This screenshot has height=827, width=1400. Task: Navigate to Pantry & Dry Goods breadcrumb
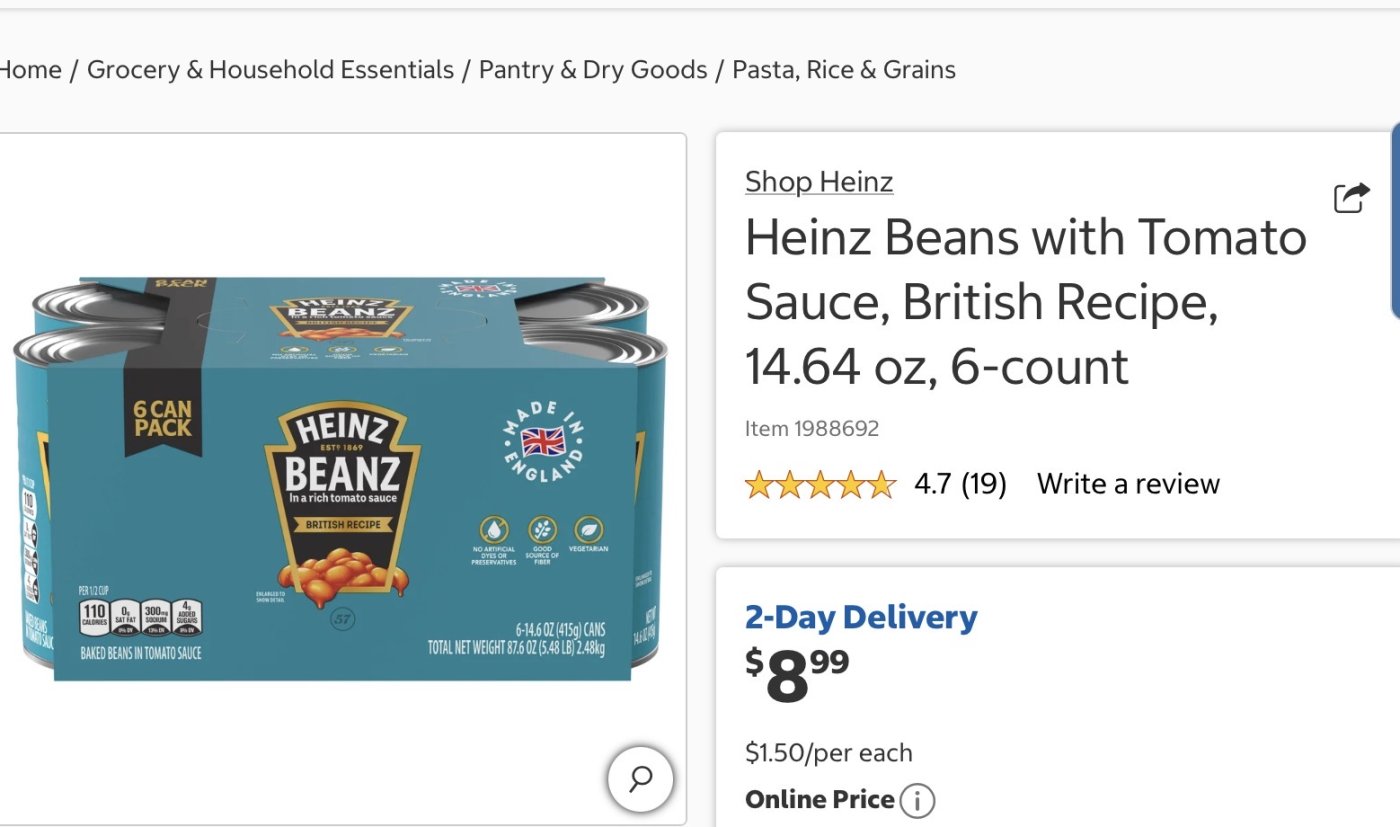592,70
